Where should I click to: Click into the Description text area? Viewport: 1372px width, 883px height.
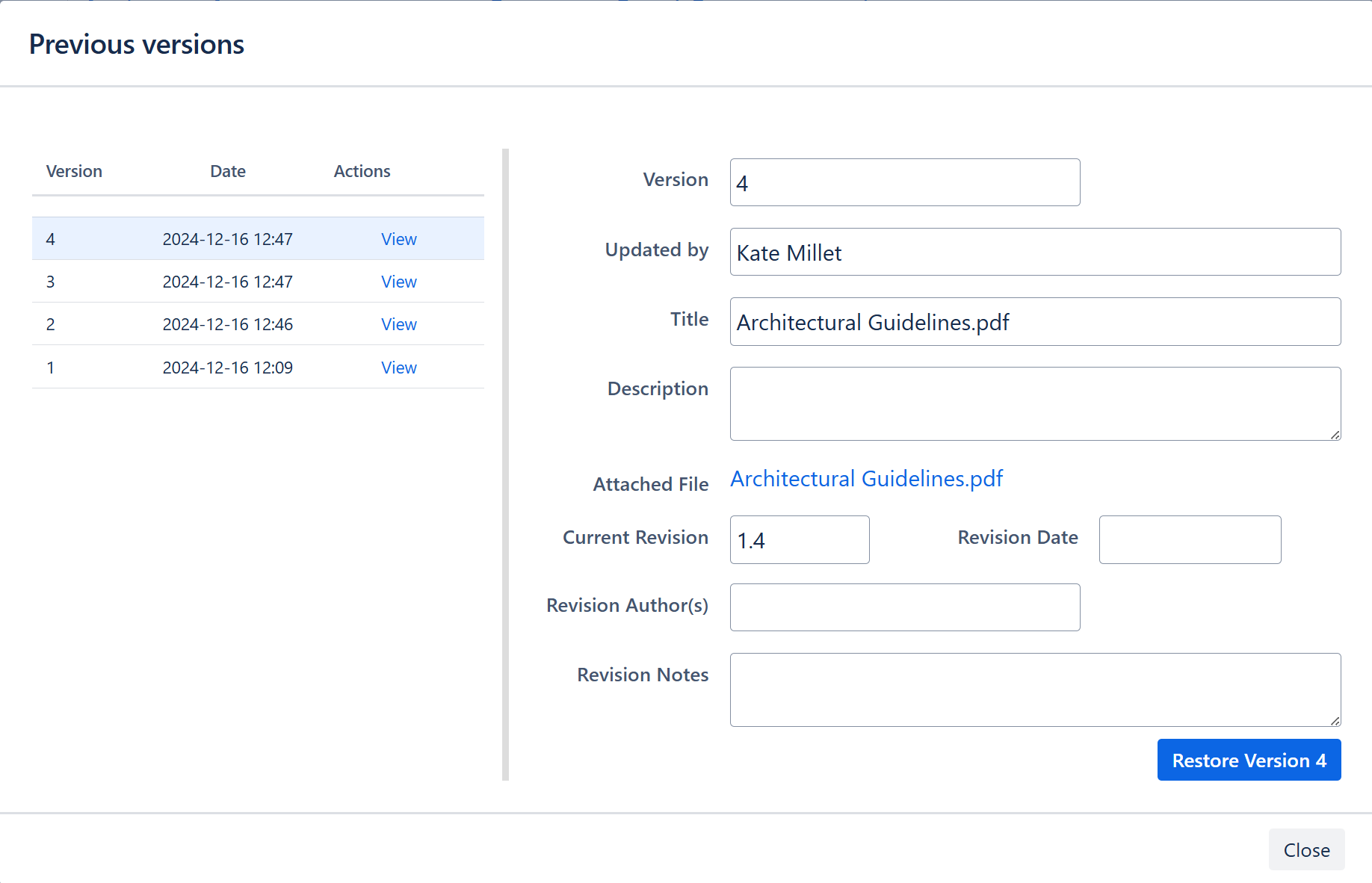point(1034,403)
